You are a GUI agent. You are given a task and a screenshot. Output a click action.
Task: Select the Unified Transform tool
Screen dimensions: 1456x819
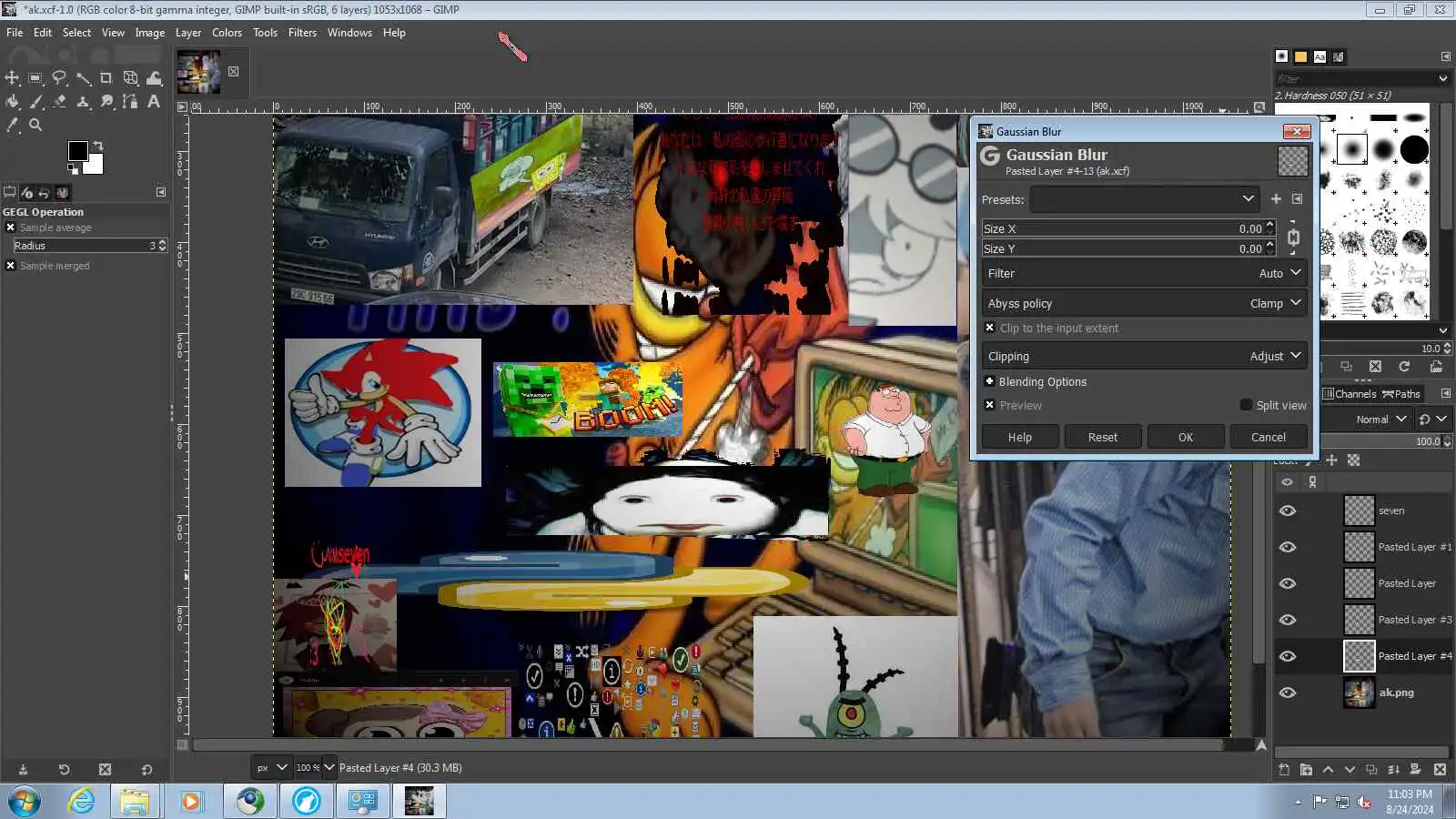130,78
